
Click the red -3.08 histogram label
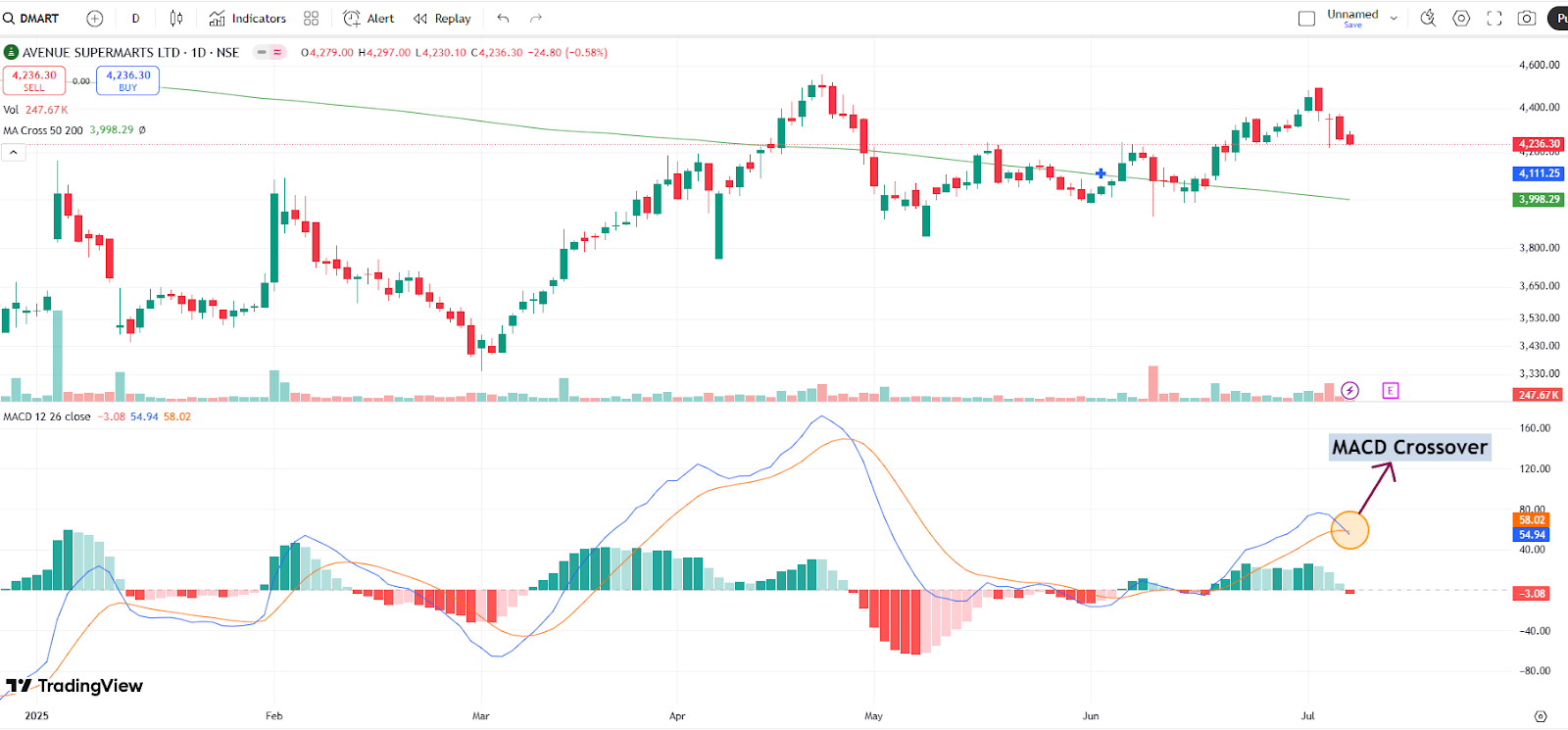click(1532, 594)
